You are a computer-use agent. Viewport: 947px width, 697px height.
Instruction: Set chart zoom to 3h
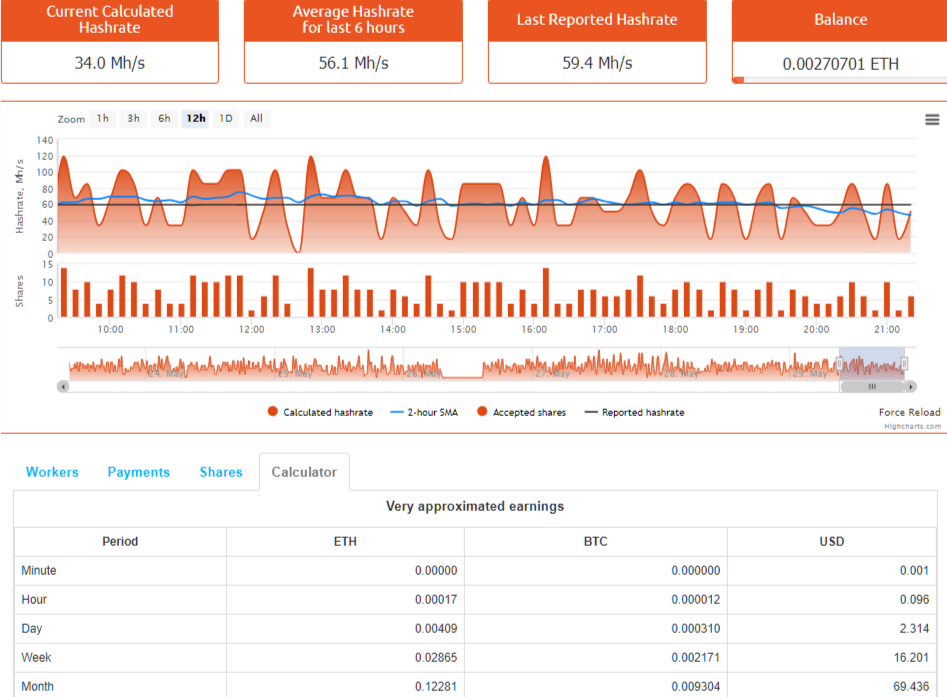click(133, 118)
